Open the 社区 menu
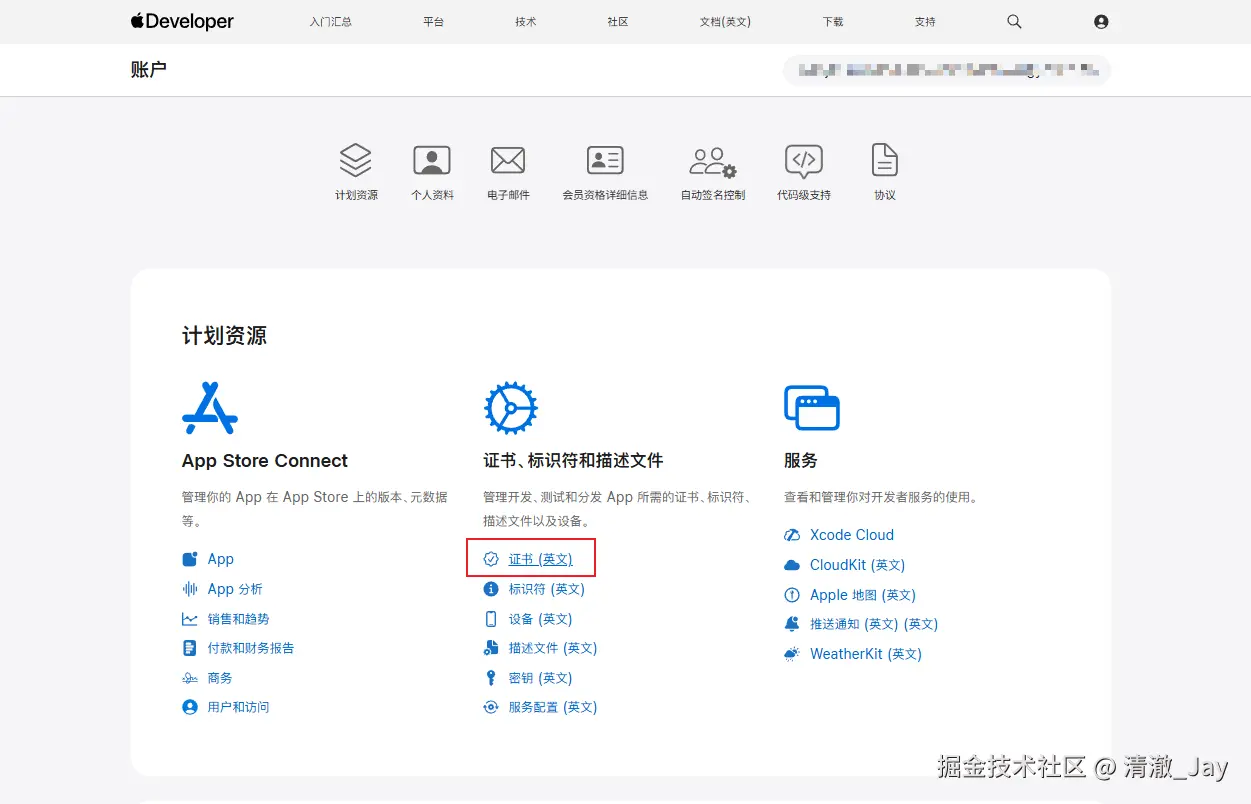The image size is (1251, 804). coord(618,21)
